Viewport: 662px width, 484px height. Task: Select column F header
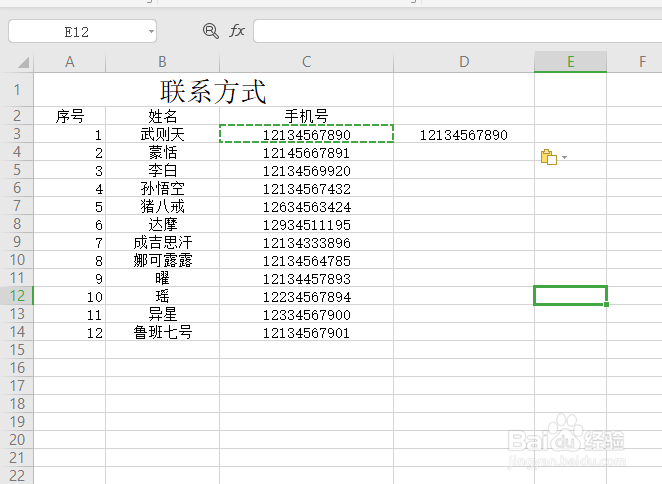pyautogui.click(x=642, y=62)
